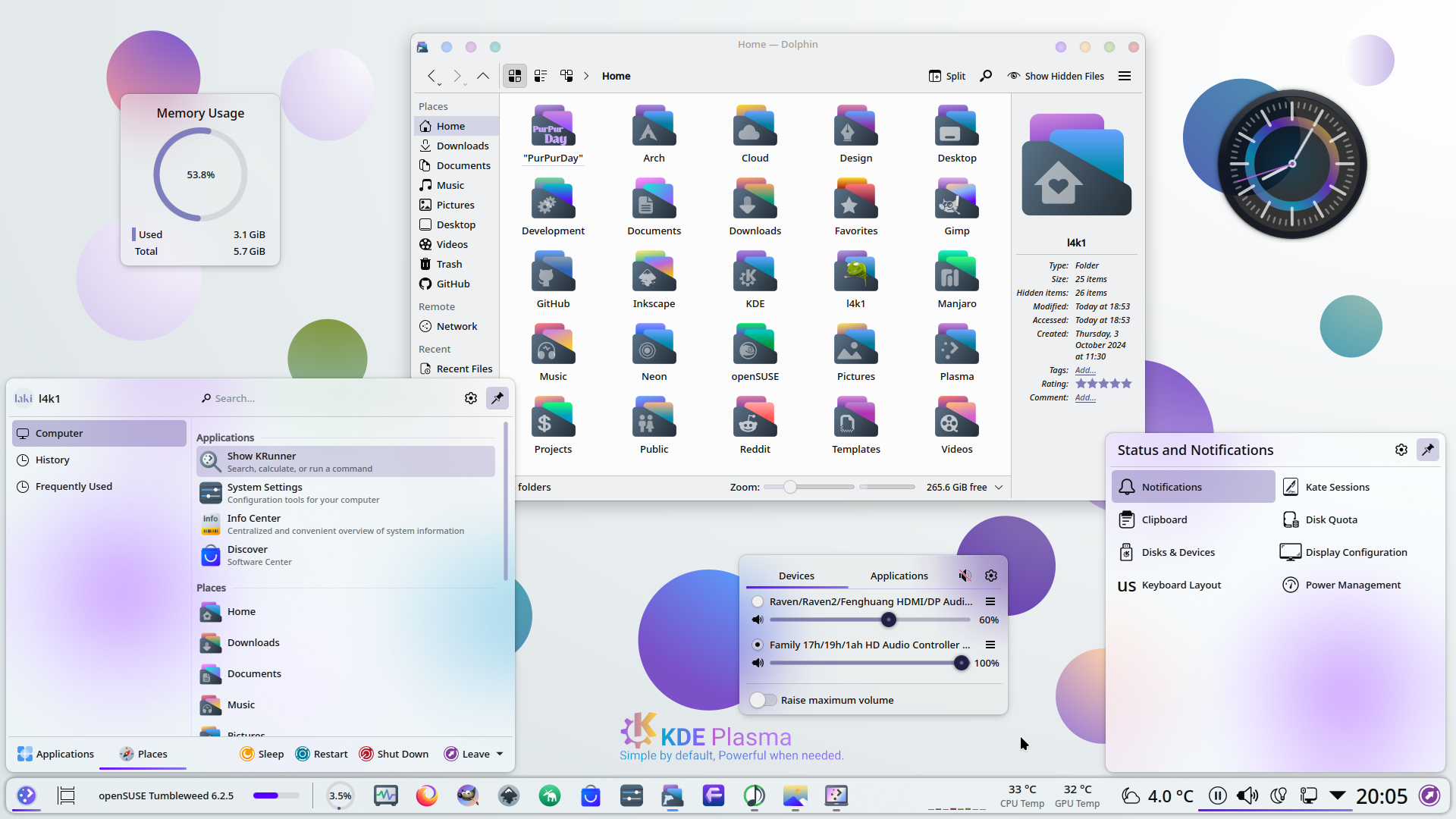Open Dolphin search tool
Image resolution: width=1456 pixels, height=819 pixels.
tap(986, 76)
